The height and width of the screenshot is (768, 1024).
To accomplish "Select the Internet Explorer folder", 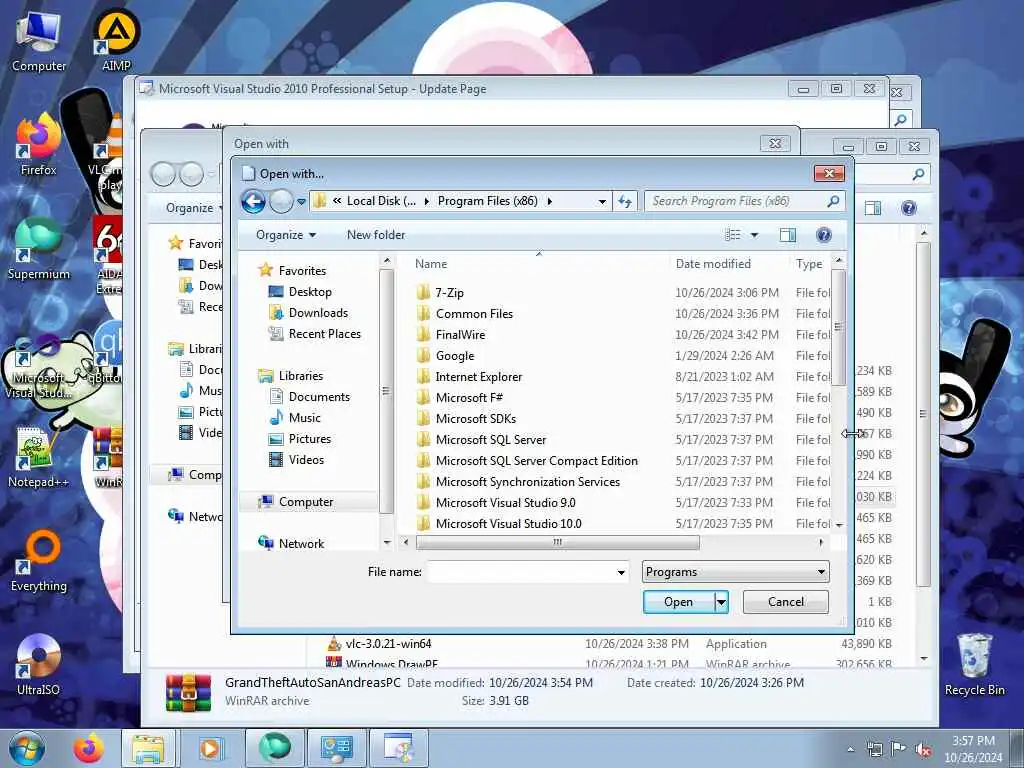I will point(479,377).
